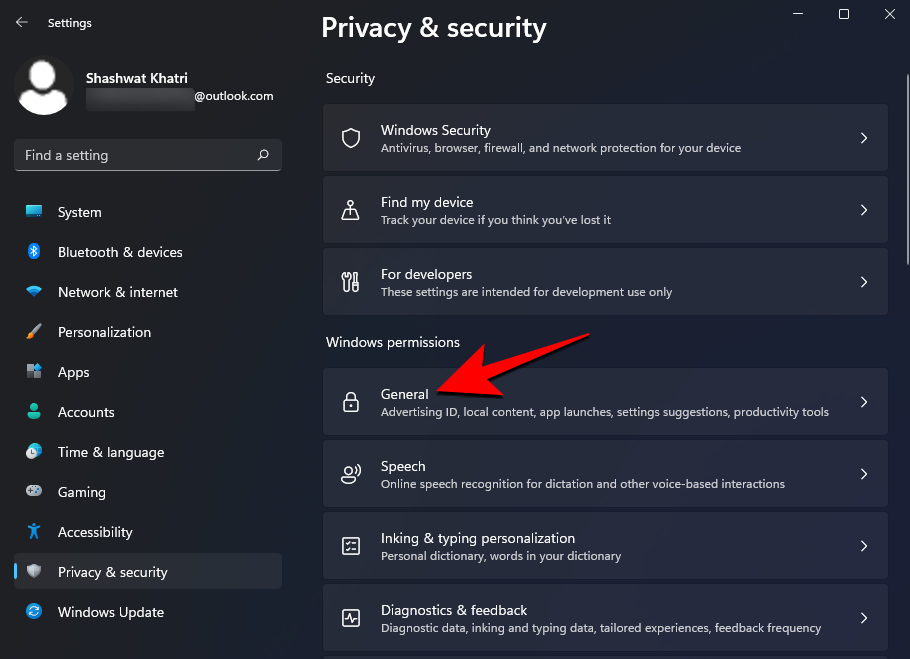Viewport: 910px width, 659px height.
Task: Select the Personalization paintbrush icon
Action: coord(34,332)
